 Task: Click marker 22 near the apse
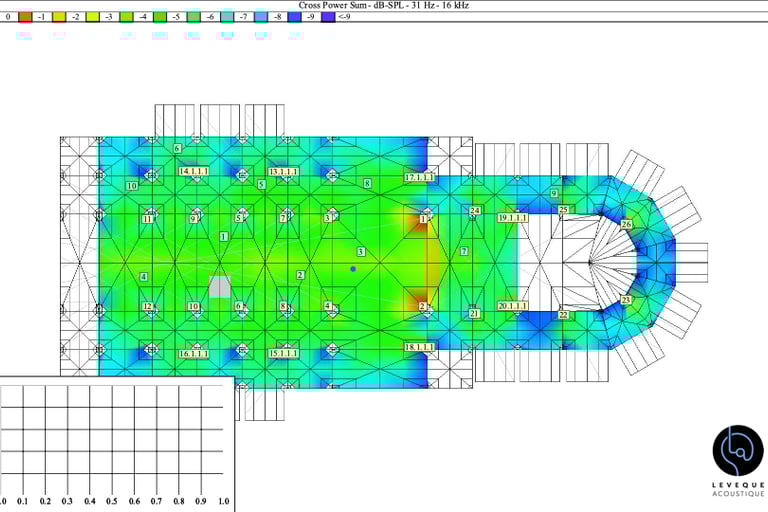pyautogui.click(x=563, y=315)
